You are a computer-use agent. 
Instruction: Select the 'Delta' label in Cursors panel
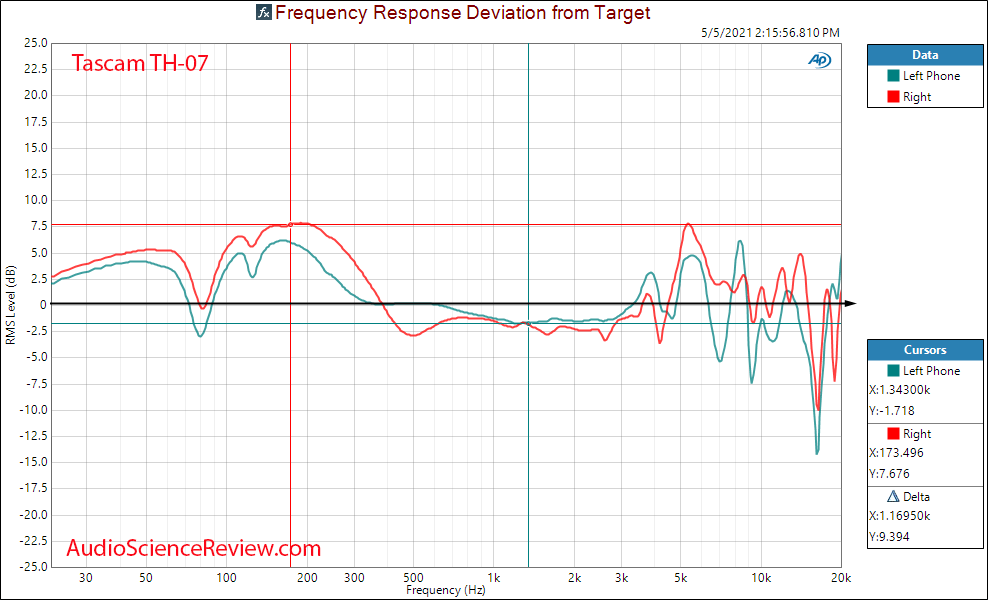tap(916, 497)
